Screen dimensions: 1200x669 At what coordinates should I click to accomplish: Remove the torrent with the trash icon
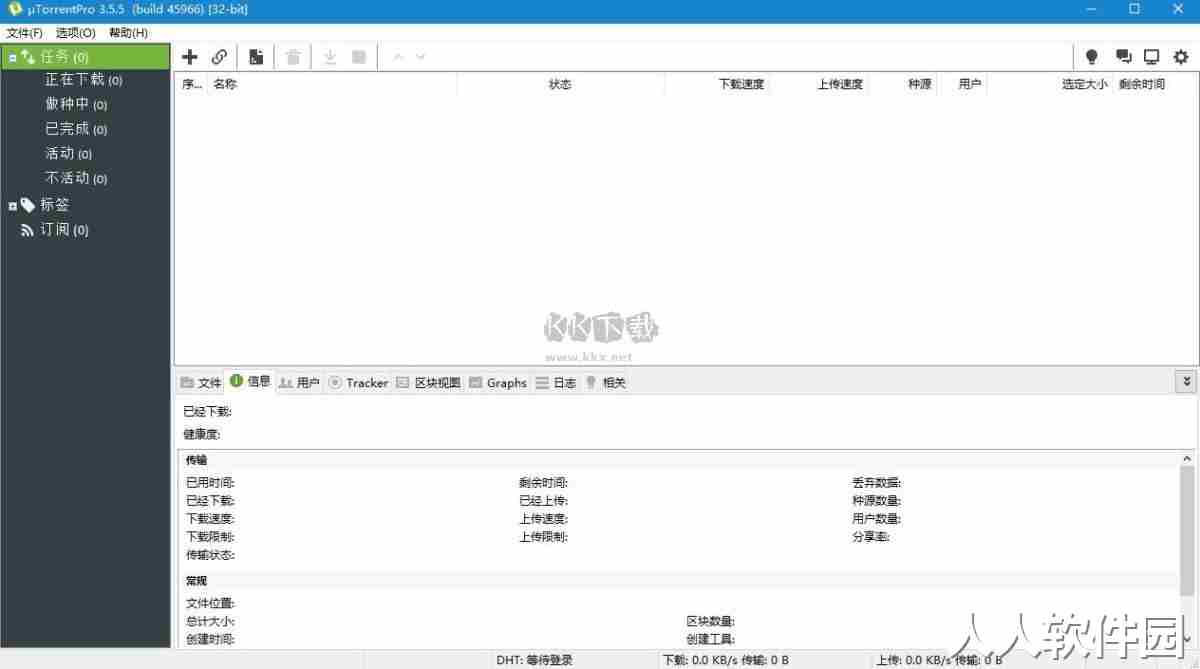pos(293,57)
